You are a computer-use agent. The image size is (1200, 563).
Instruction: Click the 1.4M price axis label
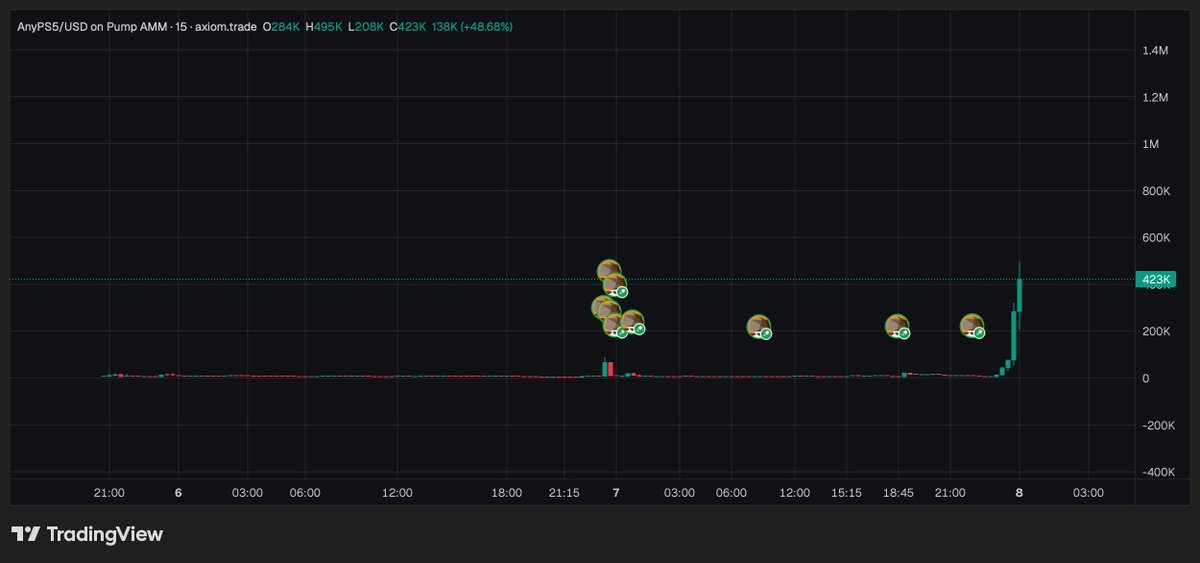(1155, 50)
